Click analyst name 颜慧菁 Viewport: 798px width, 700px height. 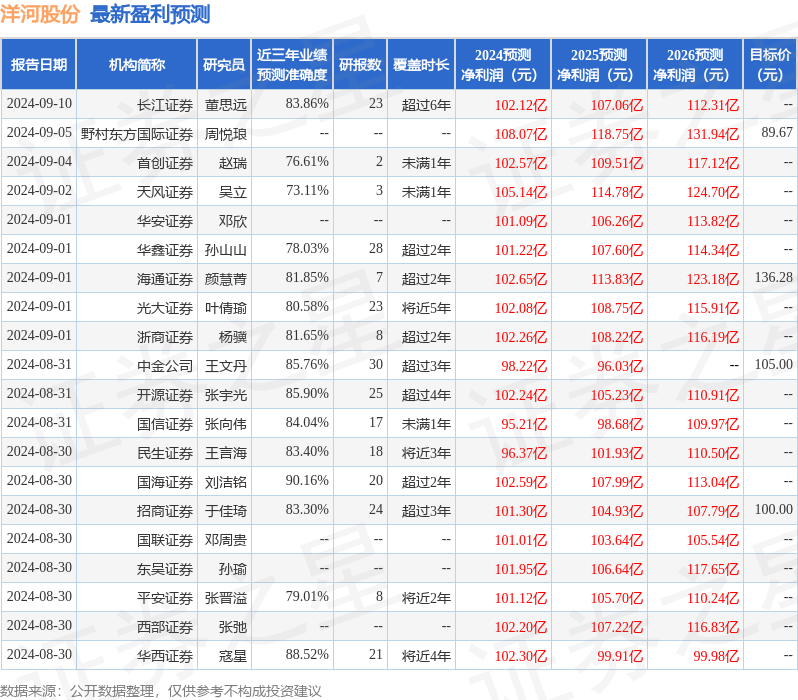225,279
